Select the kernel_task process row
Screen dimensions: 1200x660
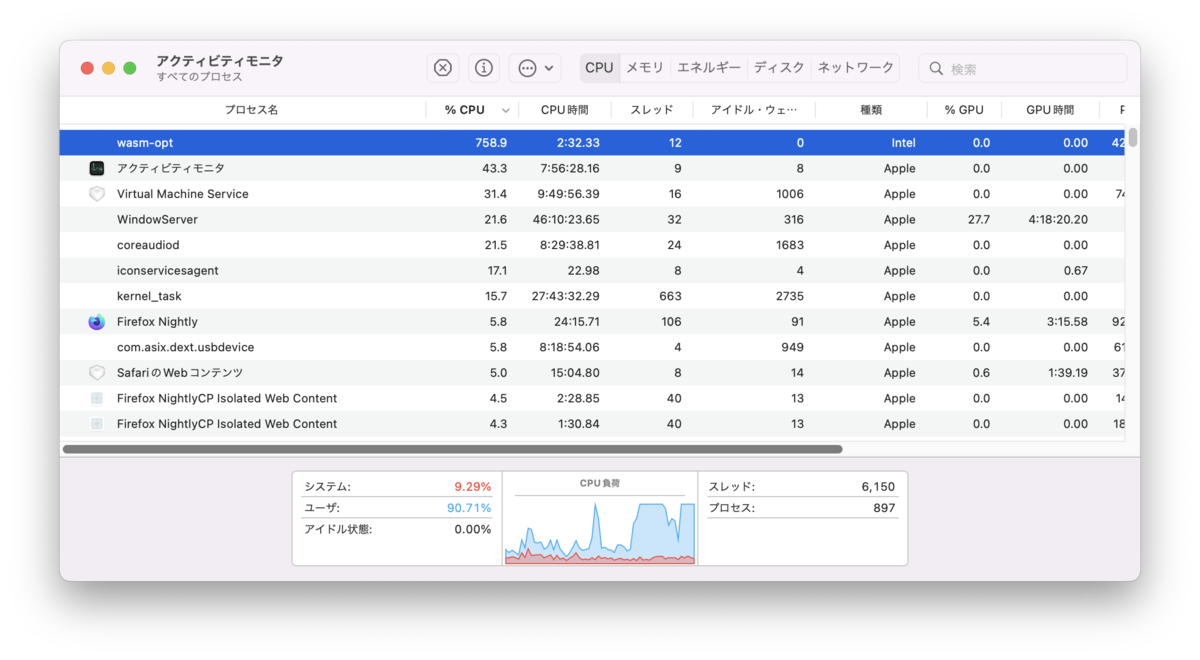592,296
